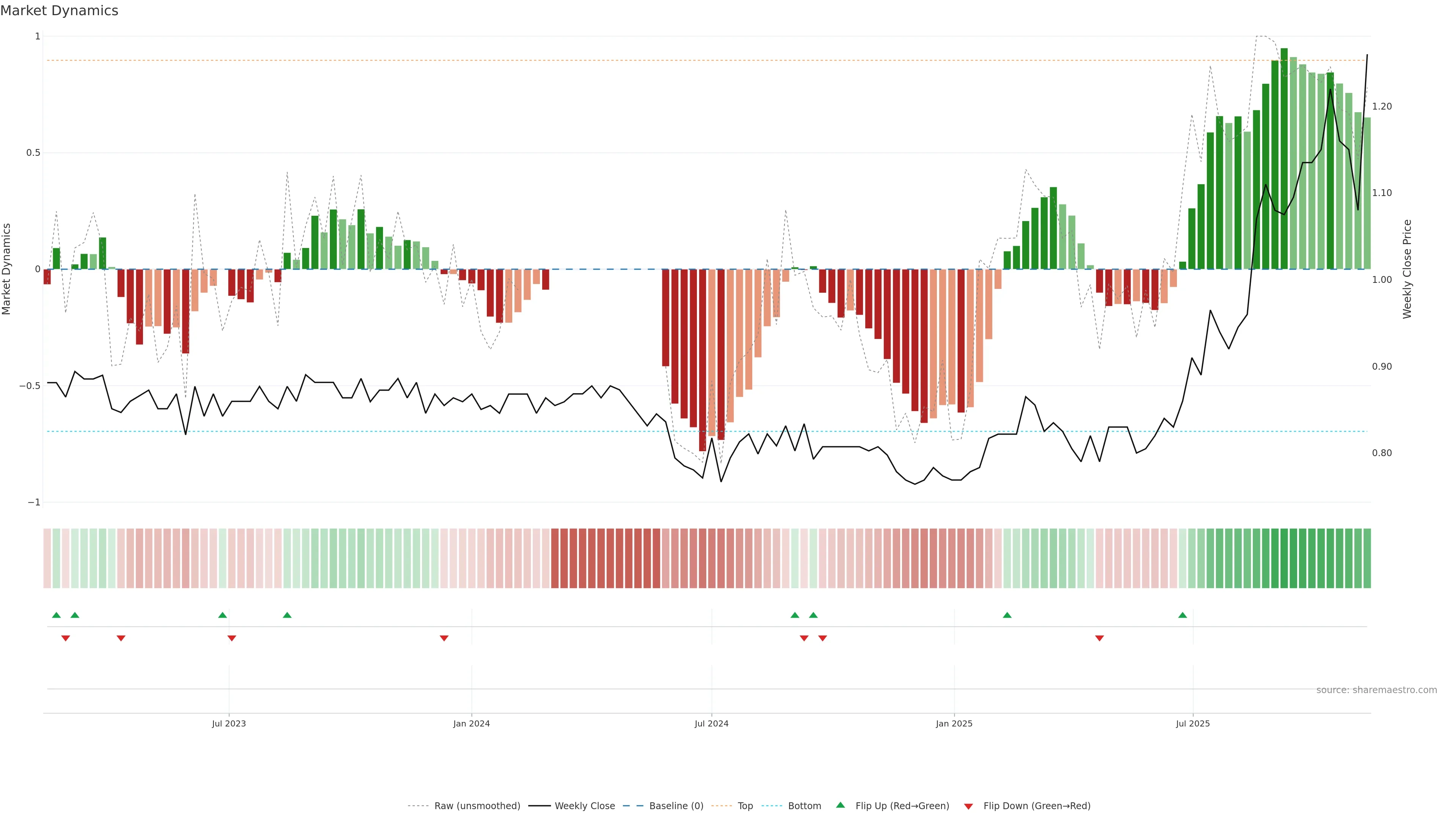Click the Top legend orange dashed swatch
Image resolution: width=1456 pixels, height=819 pixels.
(x=721, y=806)
